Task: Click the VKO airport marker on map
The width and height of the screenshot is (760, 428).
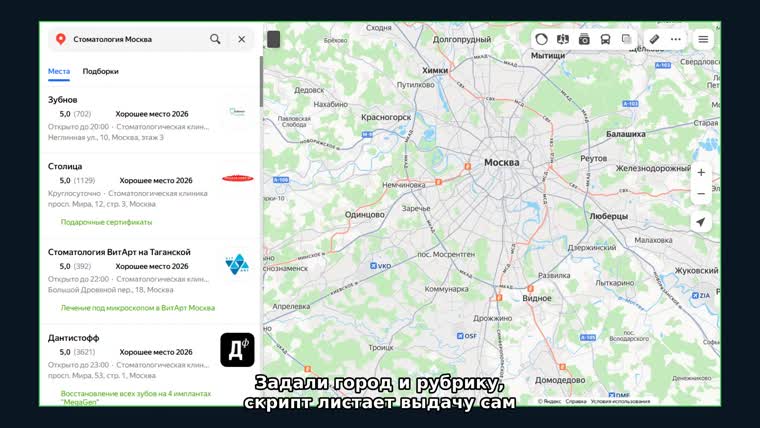Action: tap(380, 266)
